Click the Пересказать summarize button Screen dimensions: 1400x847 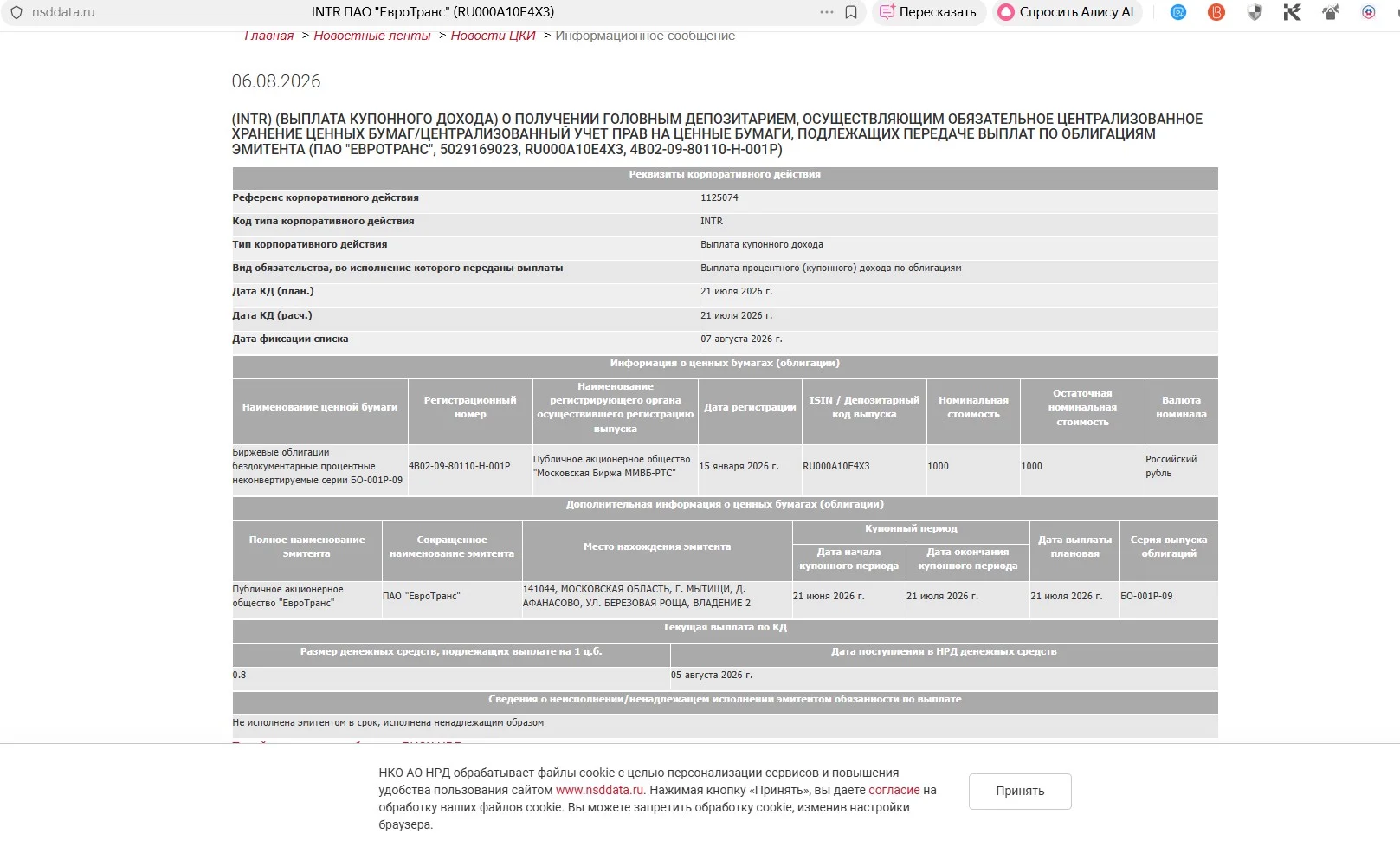[928, 12]
